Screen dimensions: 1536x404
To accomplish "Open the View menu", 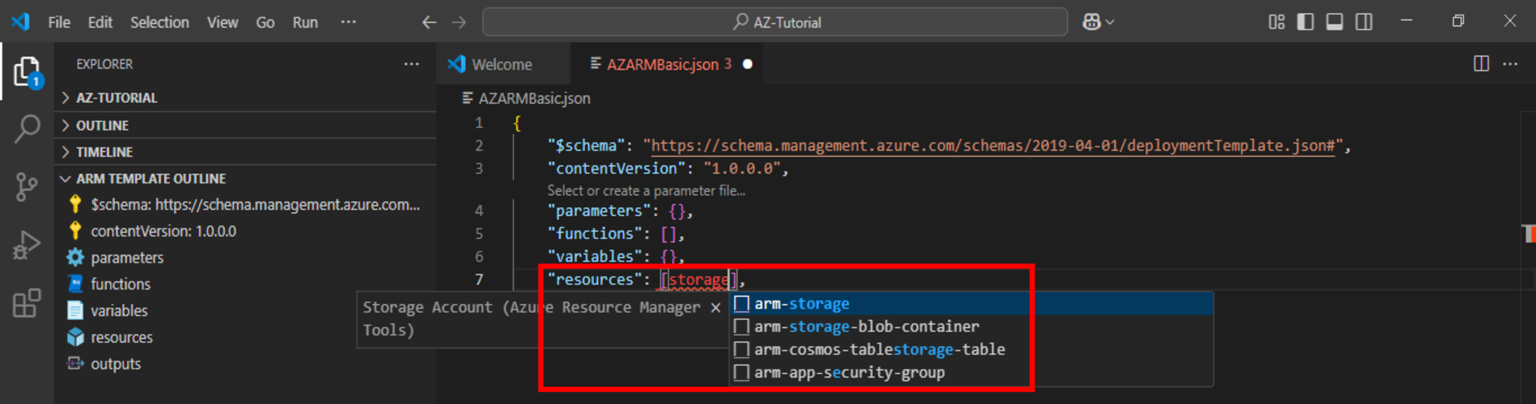I will [222, 22].
